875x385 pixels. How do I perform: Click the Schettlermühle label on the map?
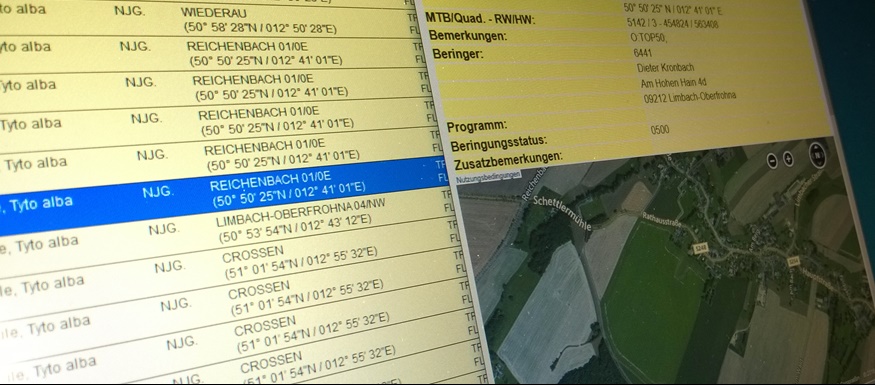561,213
